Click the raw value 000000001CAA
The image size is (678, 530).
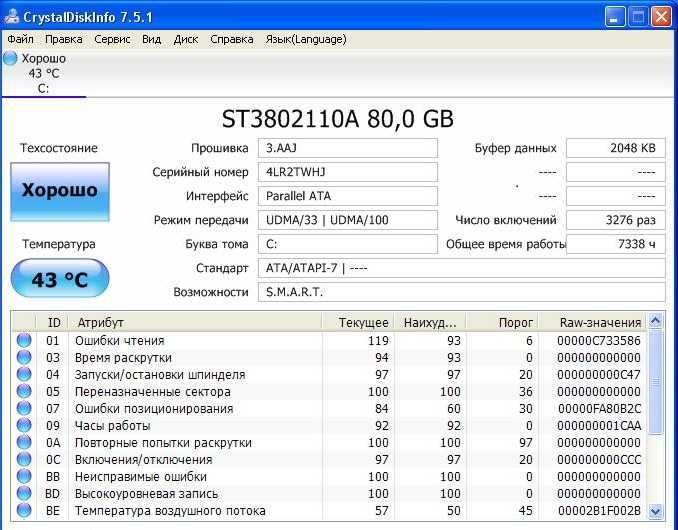pos(599,425)
